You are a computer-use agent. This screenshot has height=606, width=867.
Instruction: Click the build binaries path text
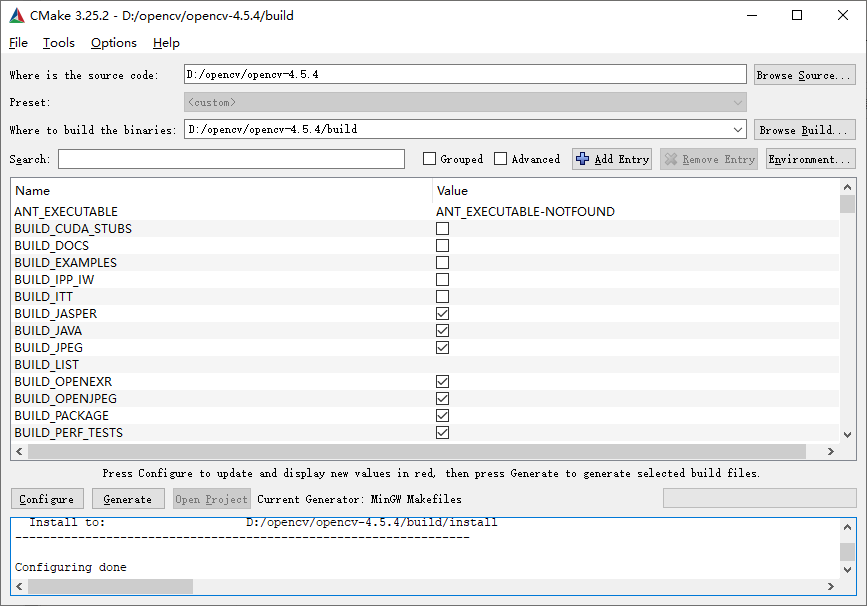click(273, 129)
